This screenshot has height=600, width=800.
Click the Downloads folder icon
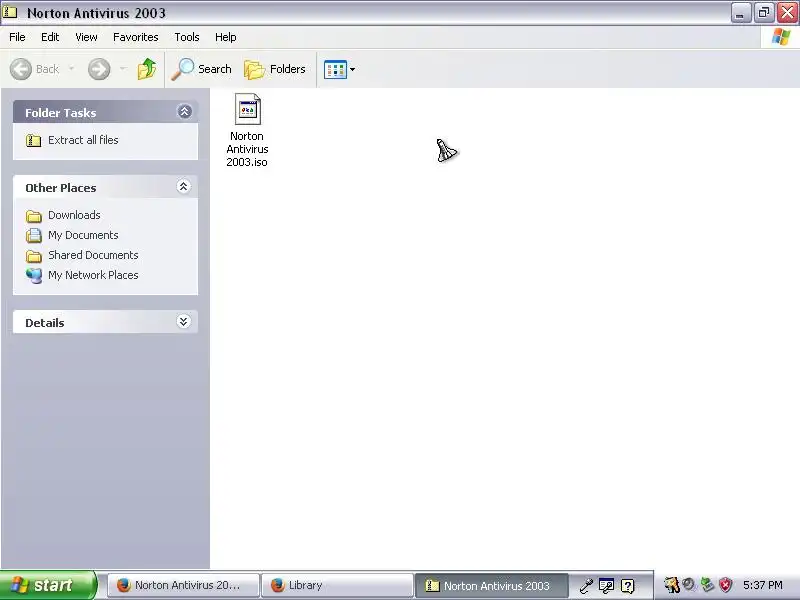tap(34, 216)
